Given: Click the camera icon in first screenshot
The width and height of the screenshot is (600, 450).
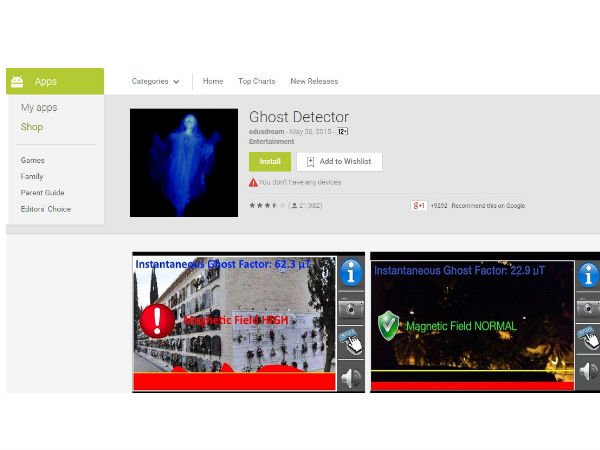Looking at the screenshot, I should point(350,308).
